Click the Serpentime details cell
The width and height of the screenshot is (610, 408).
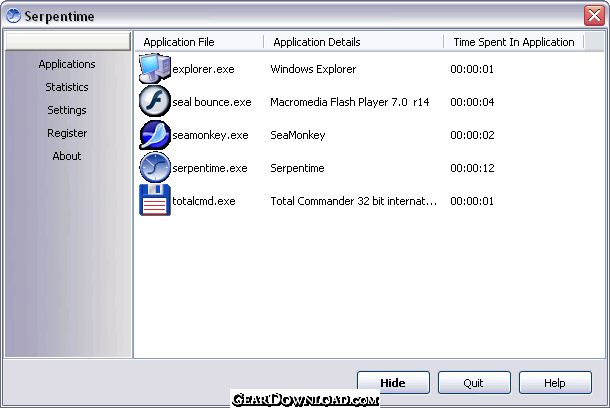pos(297,168)
